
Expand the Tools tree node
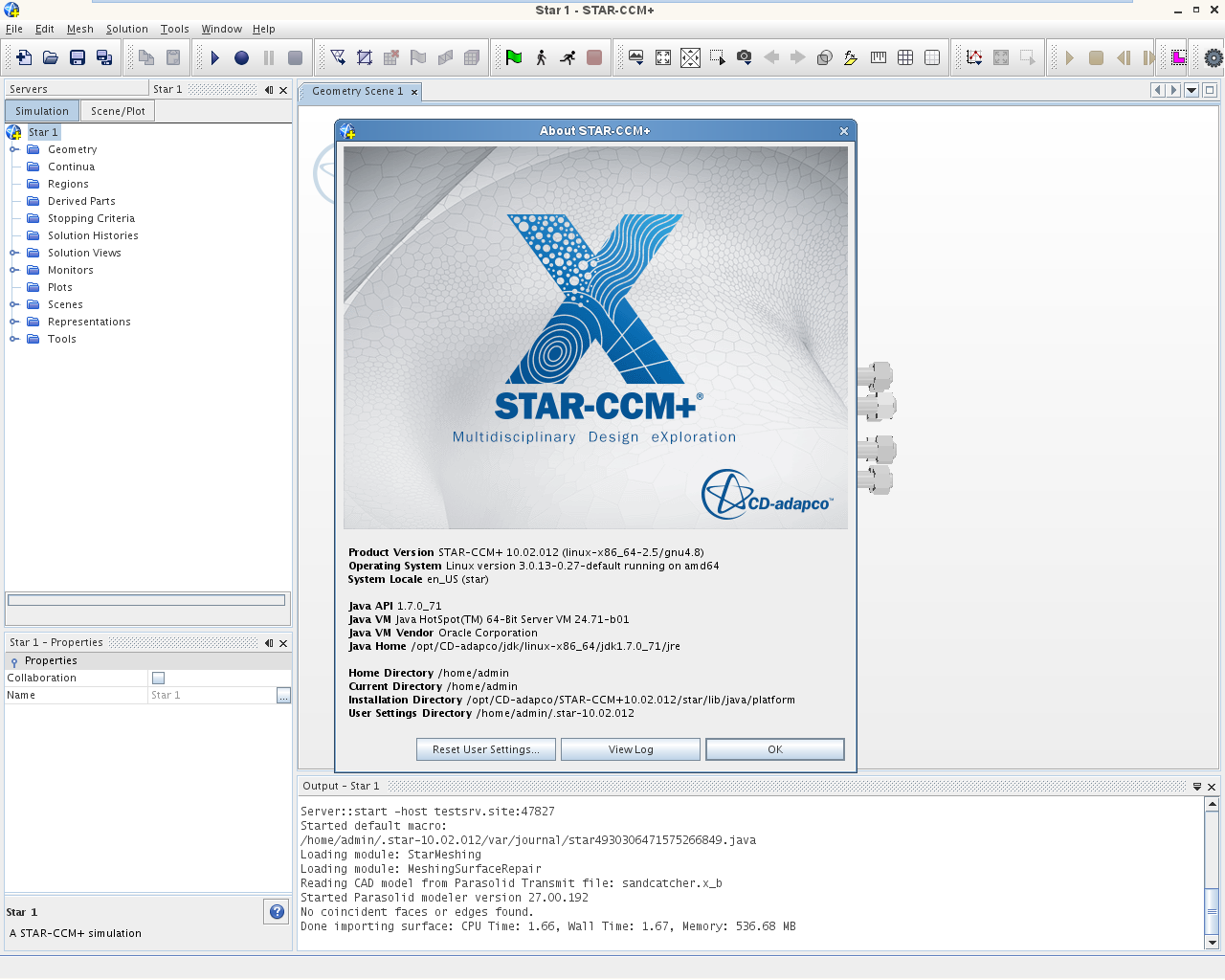(x=14, y=339)
